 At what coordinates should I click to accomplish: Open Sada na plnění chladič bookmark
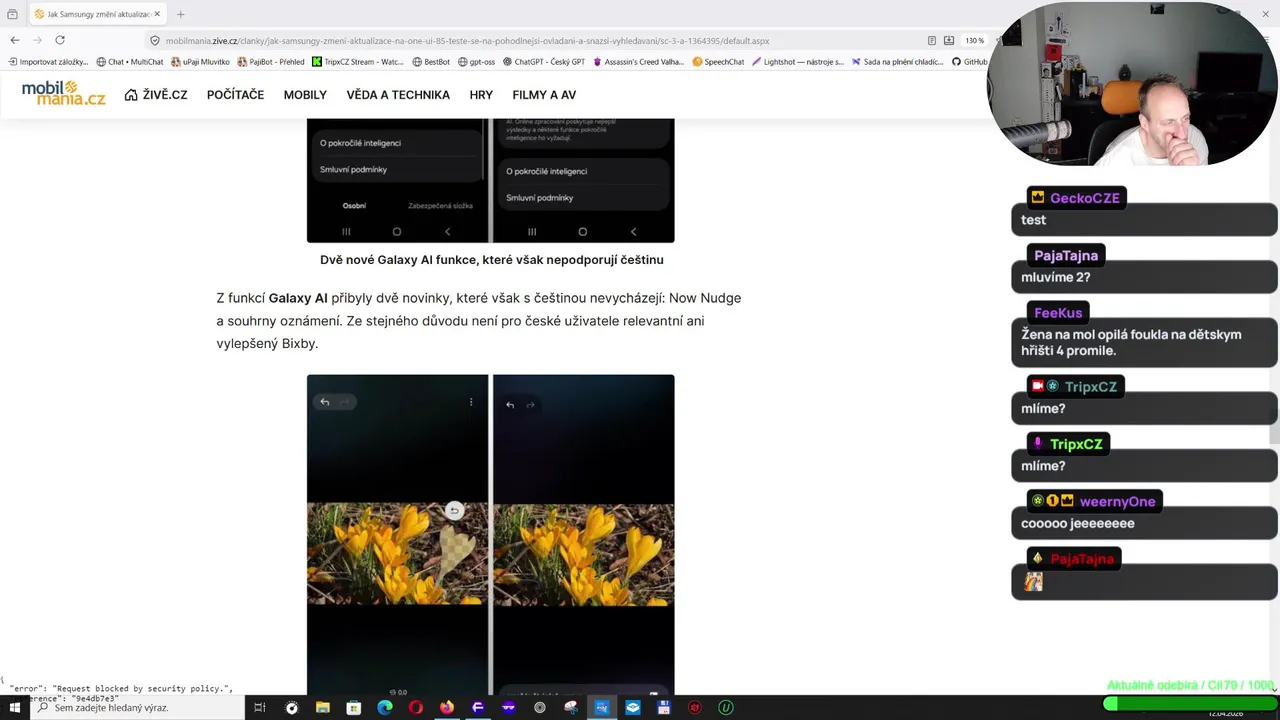point(897,62)
